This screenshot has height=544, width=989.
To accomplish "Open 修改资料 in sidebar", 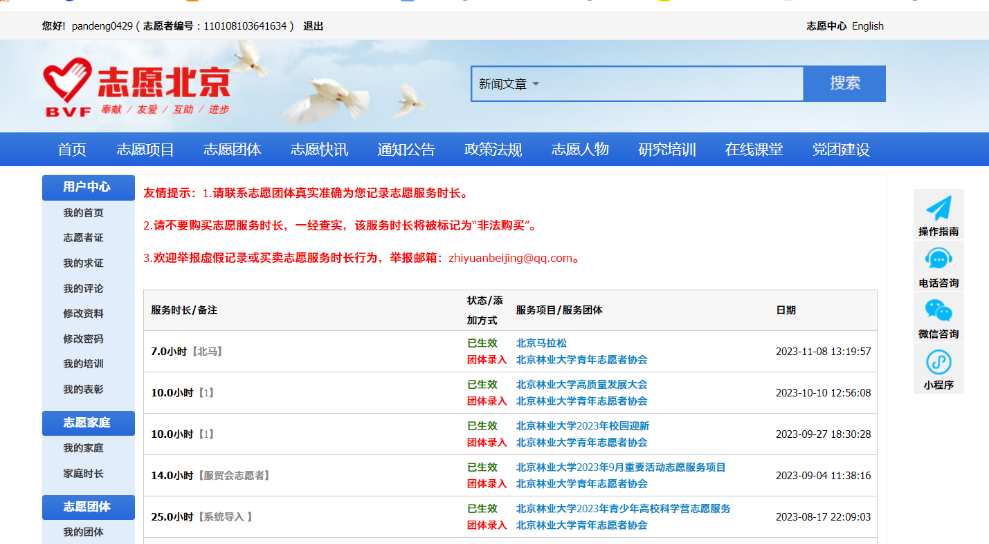I will click(83, 314).
